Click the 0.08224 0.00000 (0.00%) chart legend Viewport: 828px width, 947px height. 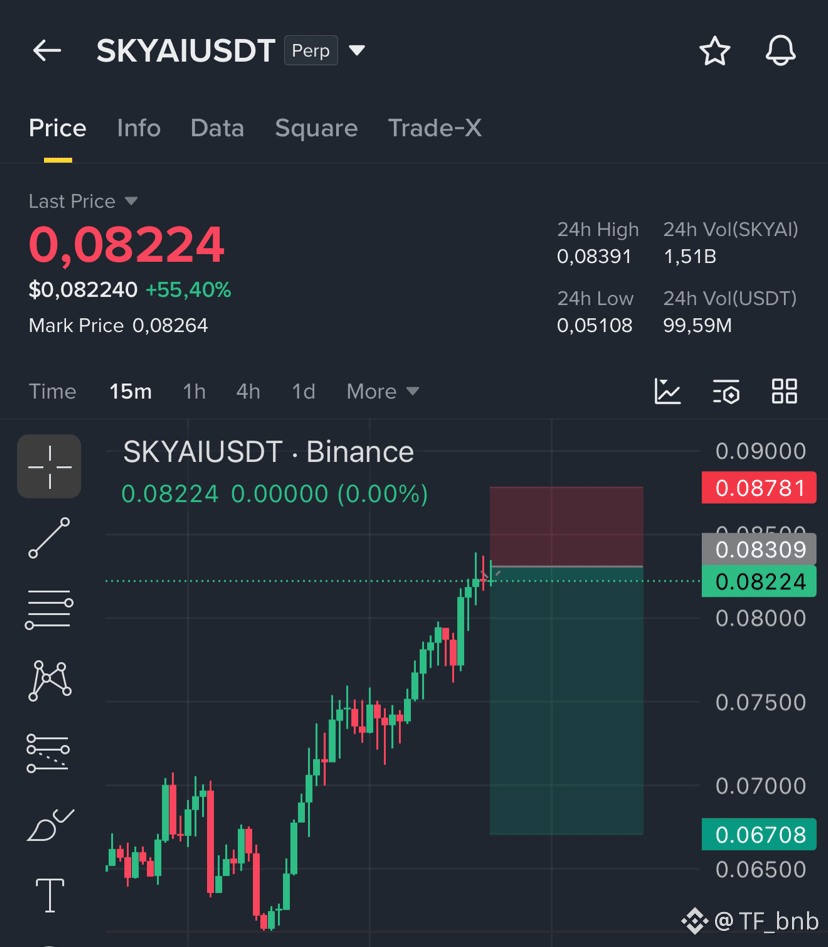(275, 494)
